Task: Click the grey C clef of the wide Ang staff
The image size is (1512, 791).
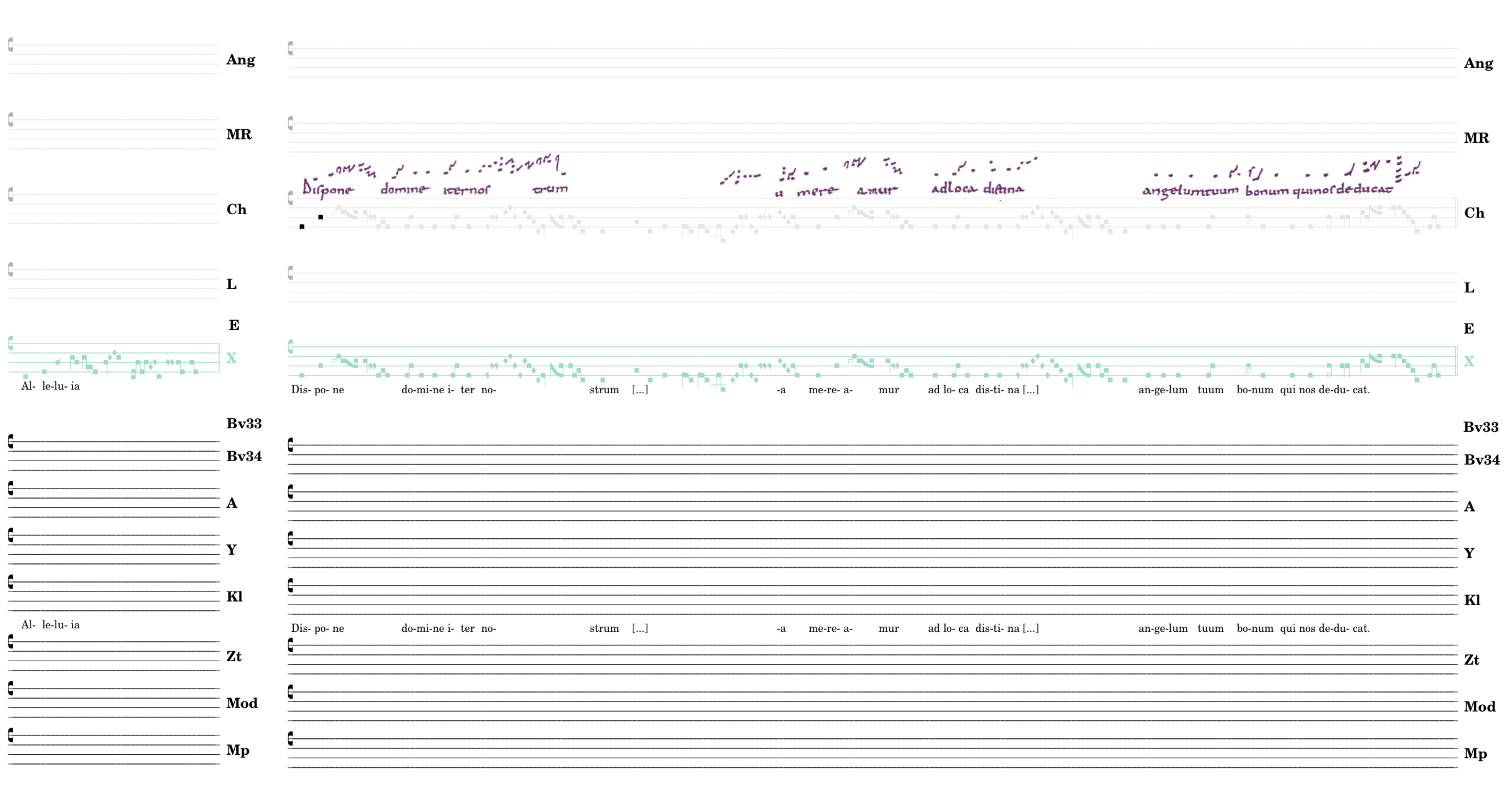Action: pos(290,48)
